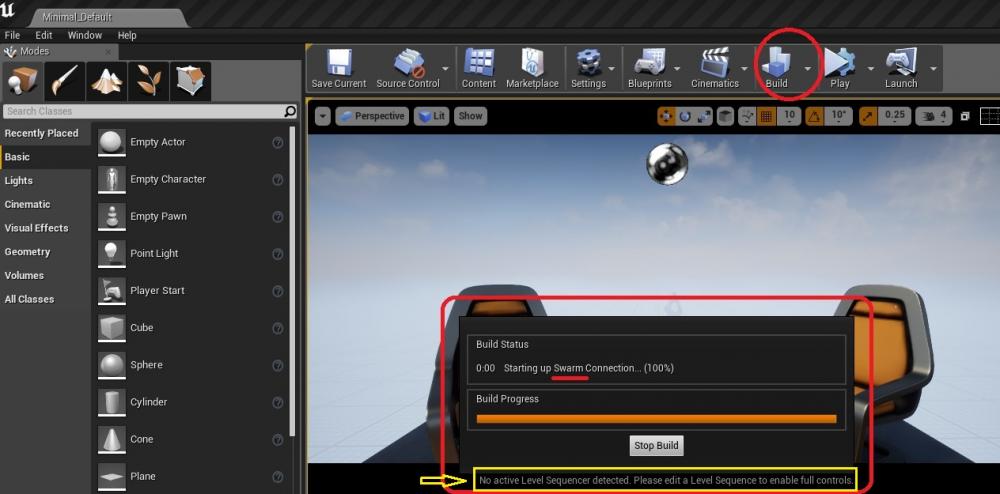Open Blueprints dropdown arrow
Image resolution: width=1000 pixels, height=494 pixels.
677,68
